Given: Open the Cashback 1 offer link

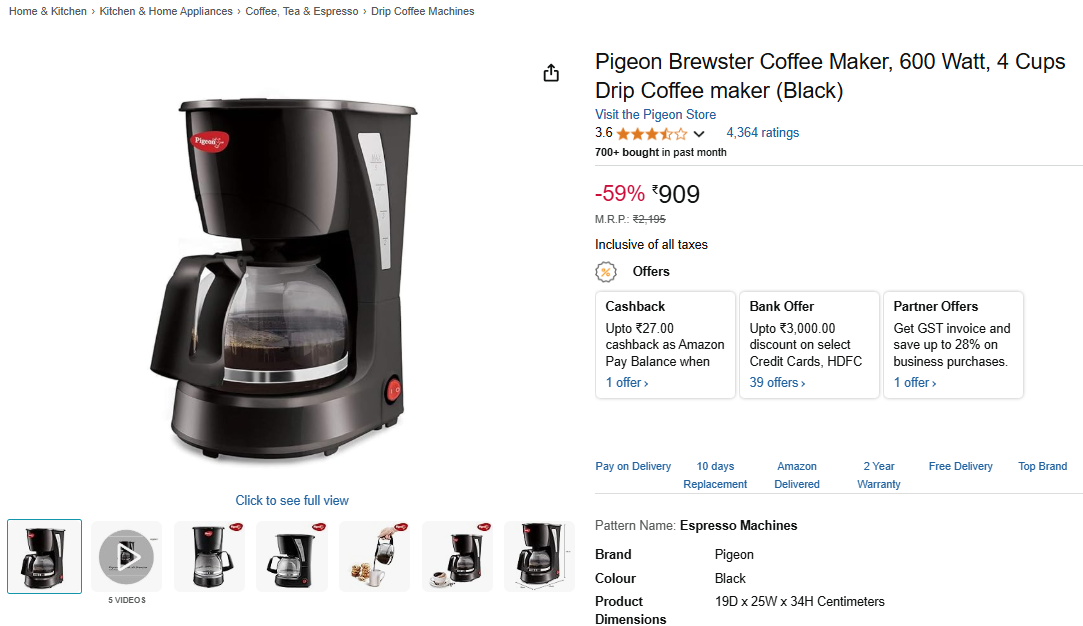Looking at the screenshot, I should coord(627,383).
